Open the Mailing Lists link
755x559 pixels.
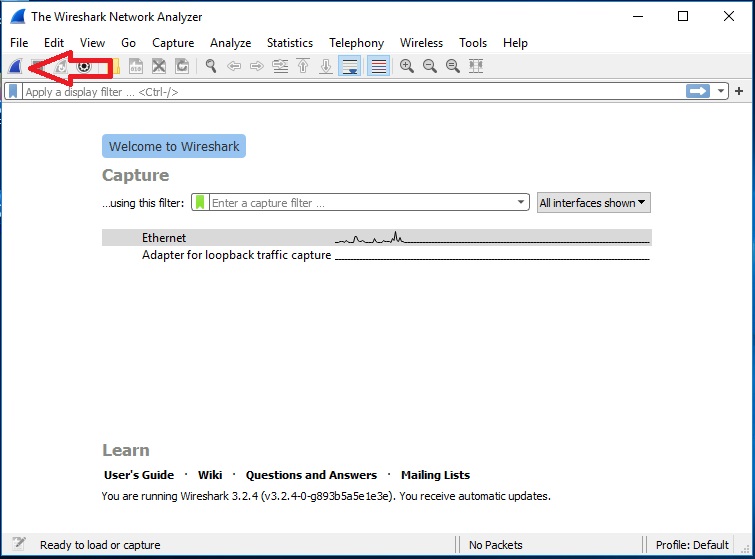[x=435, y=475]
